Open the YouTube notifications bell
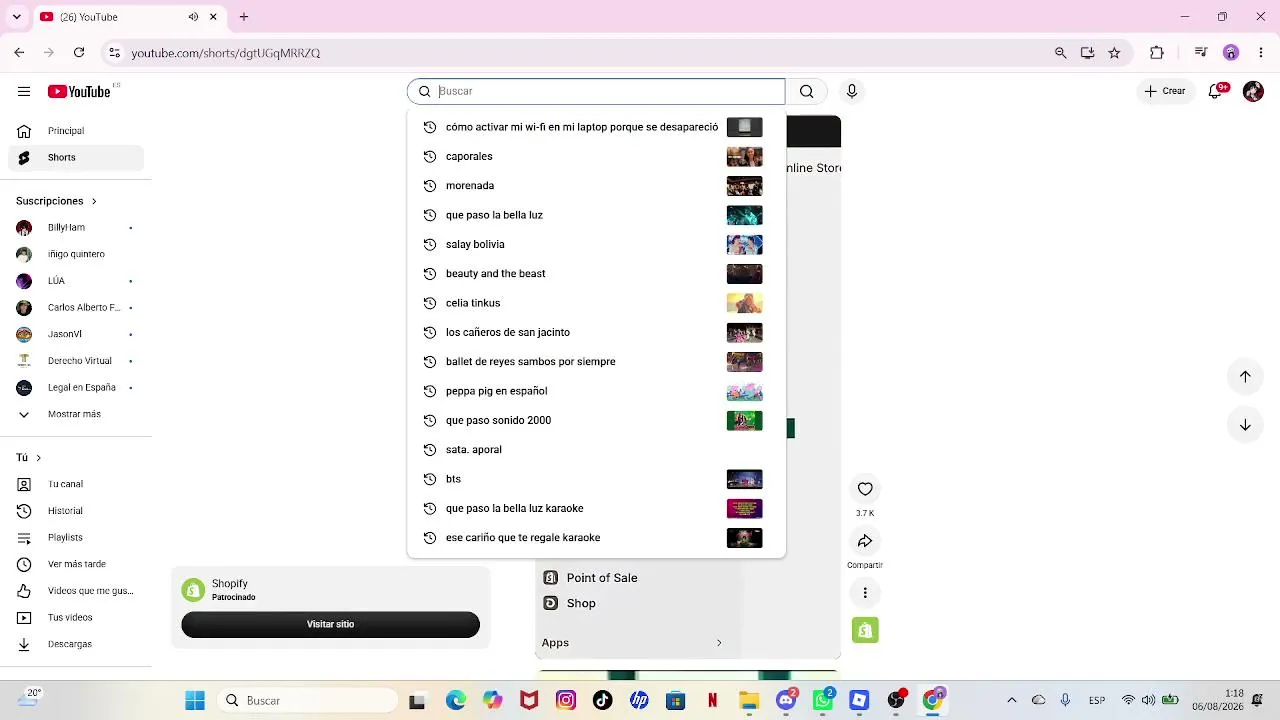Screen dimensions: 1280x720 1217,91
